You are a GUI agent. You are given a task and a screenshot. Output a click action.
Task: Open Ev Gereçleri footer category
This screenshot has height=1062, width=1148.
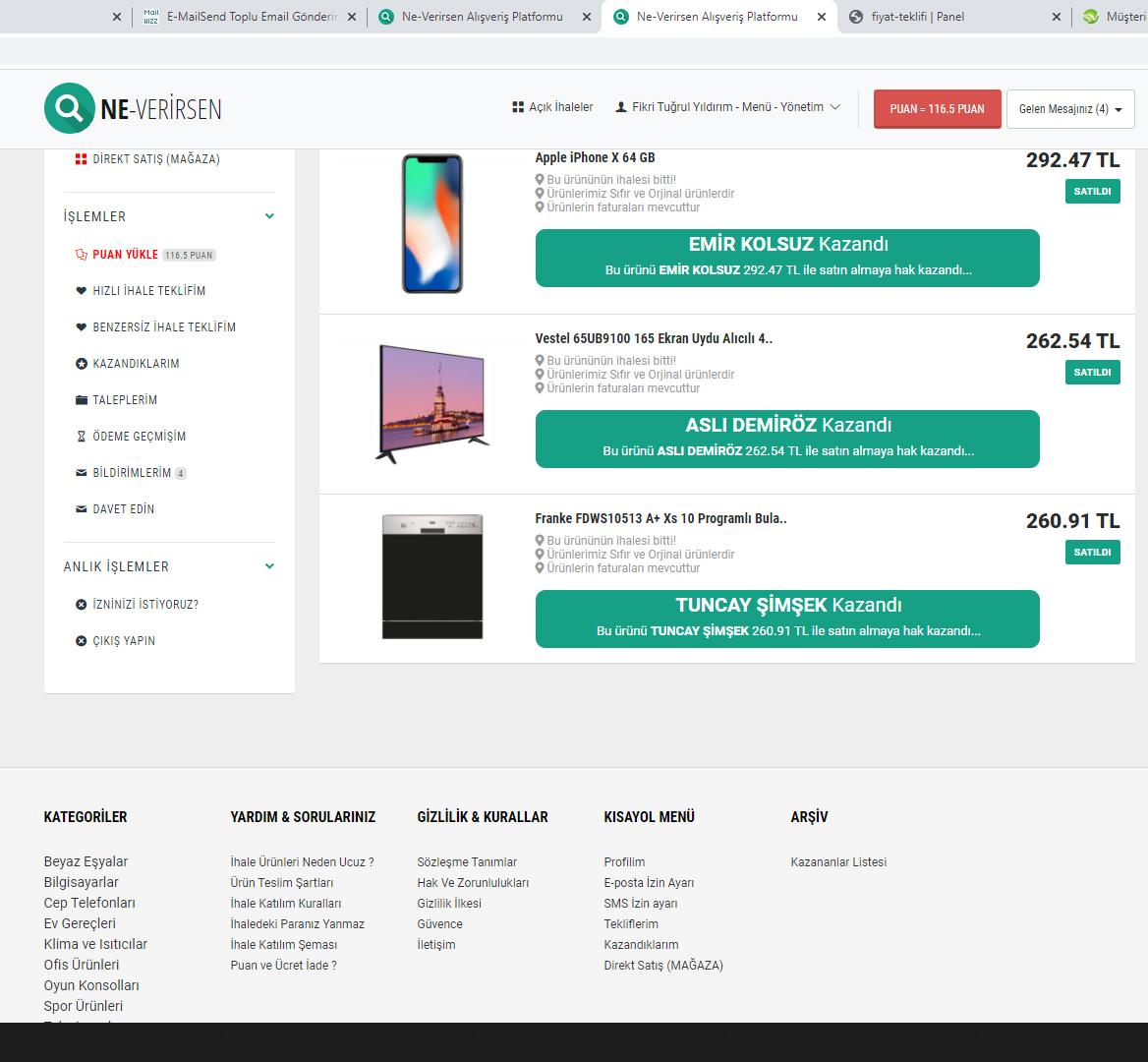click(80, 922)
